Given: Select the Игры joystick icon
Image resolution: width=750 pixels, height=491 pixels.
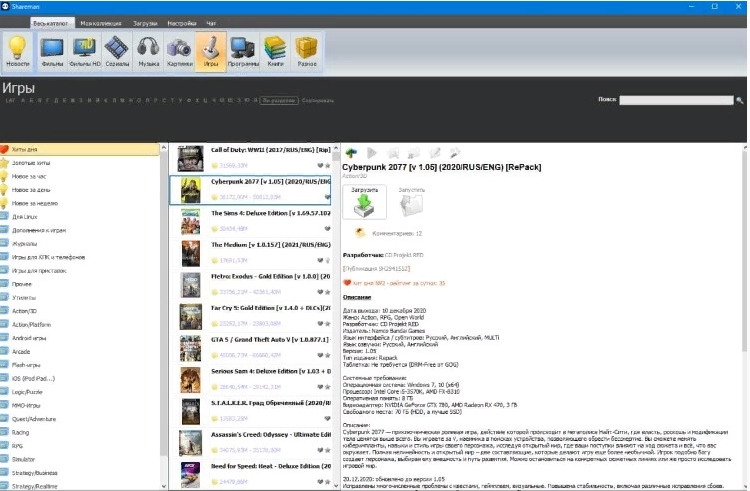Looking at the screenshot, I should pos(211,52).
